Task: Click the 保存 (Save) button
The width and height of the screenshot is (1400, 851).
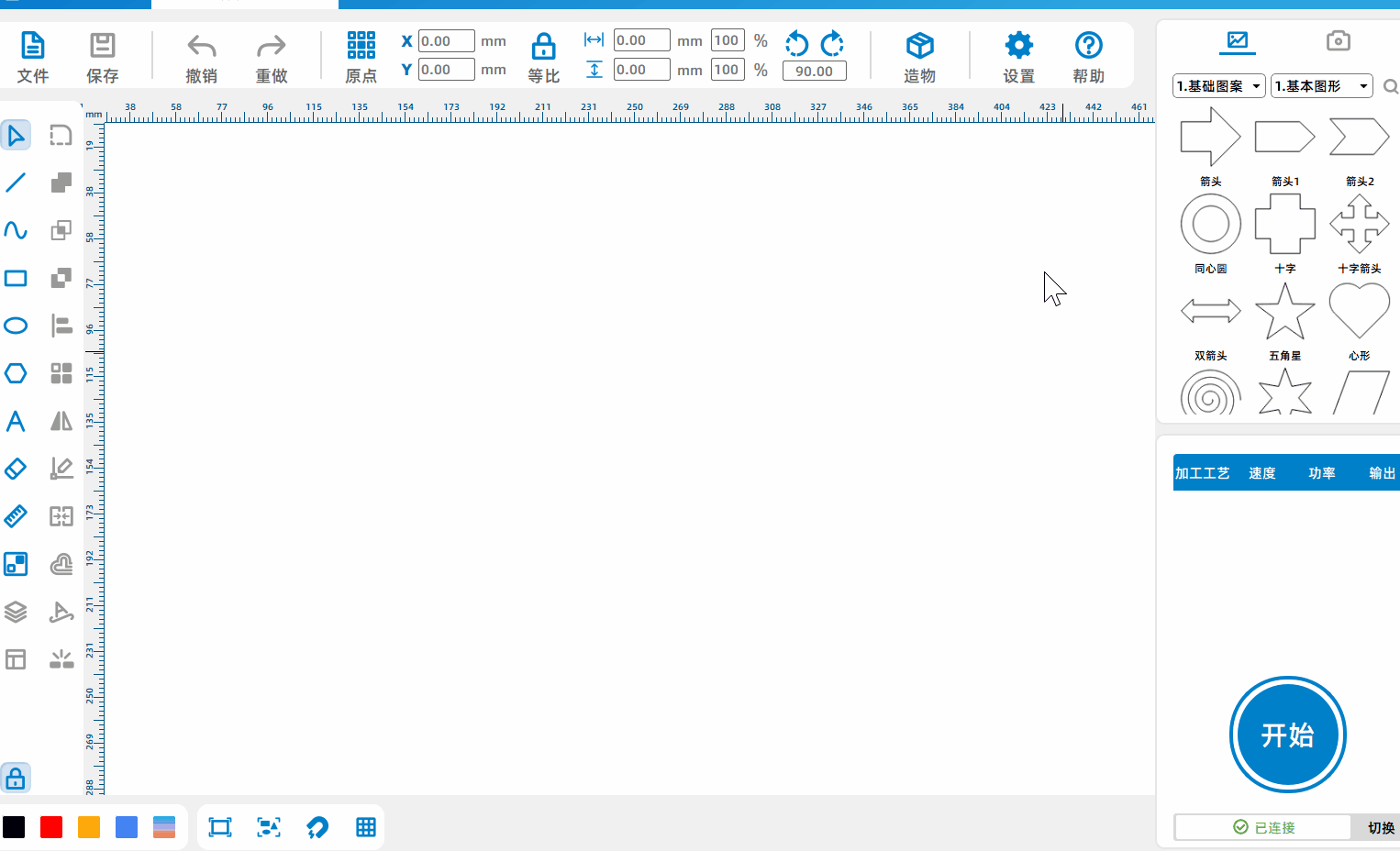Action: 102,57
